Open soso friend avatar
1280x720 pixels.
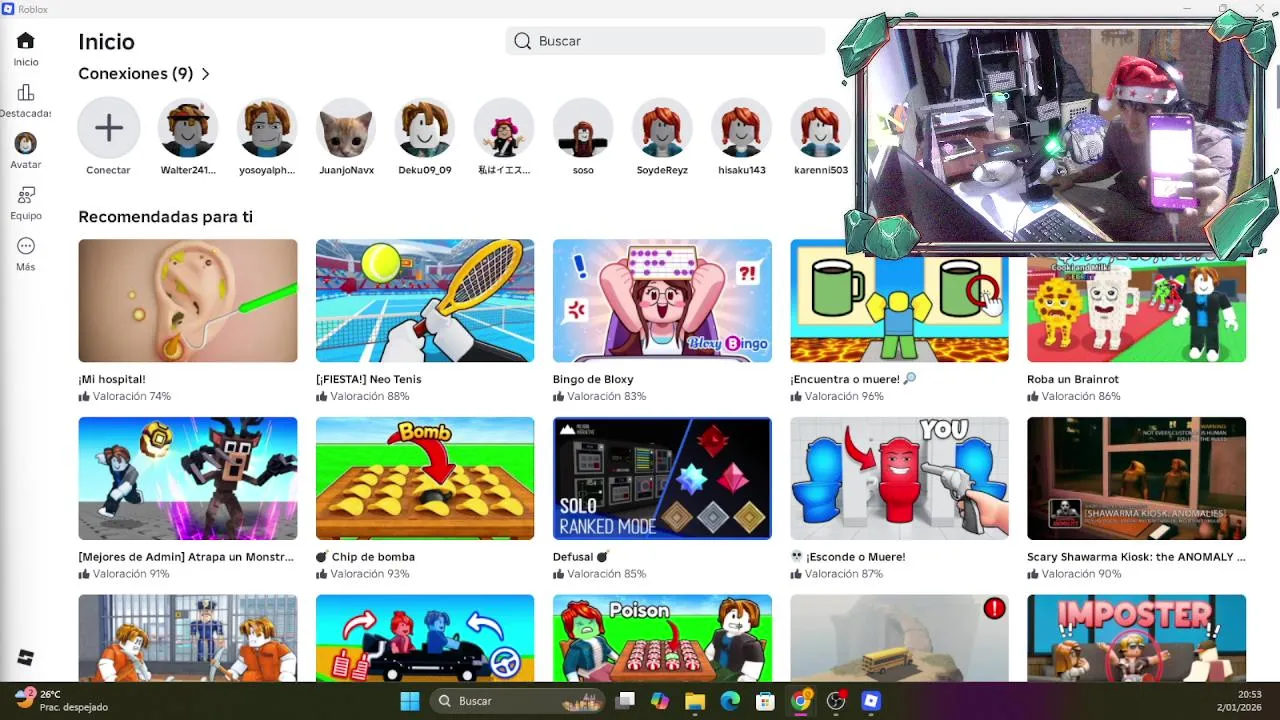pos(583,127)
